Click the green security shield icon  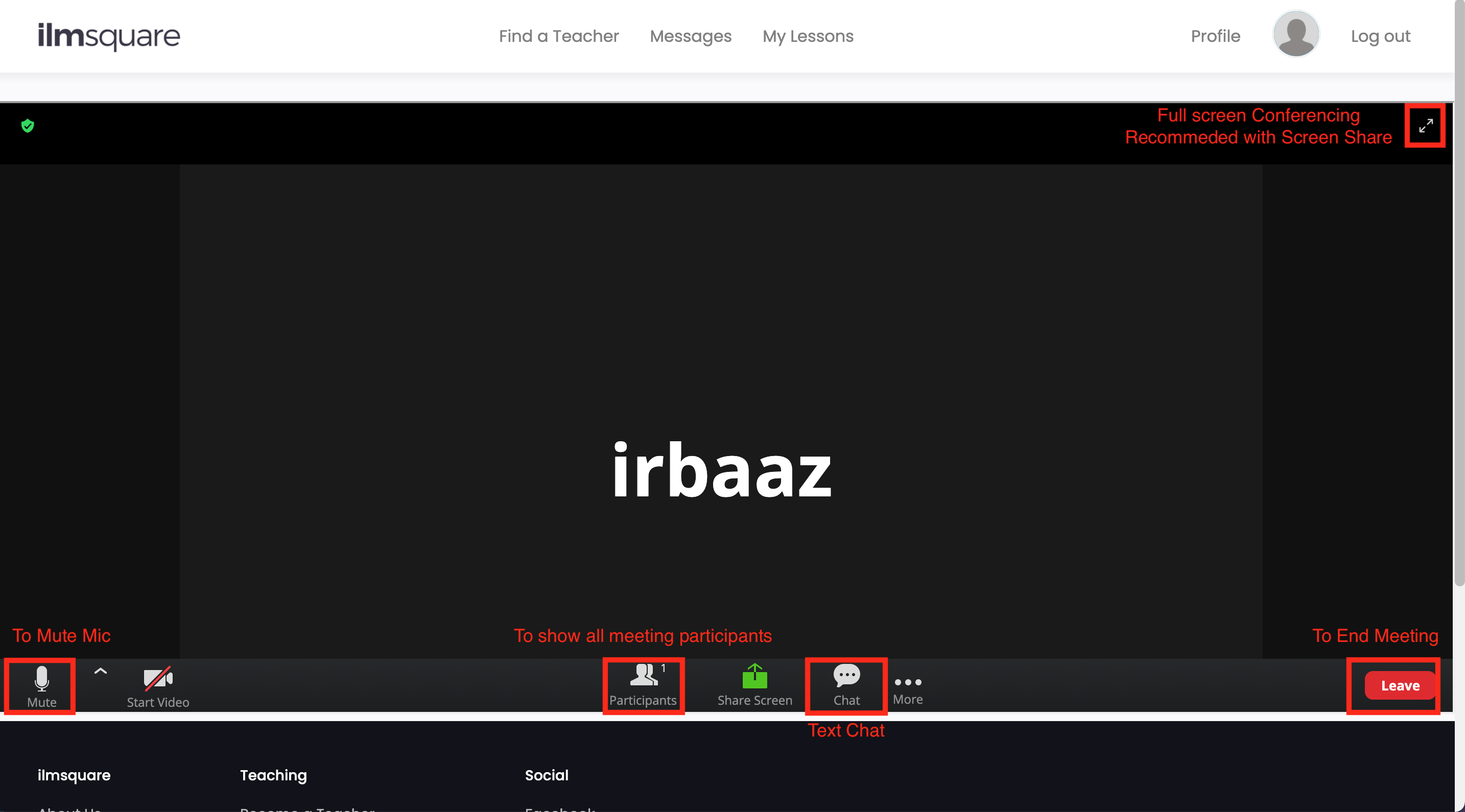[x=27, y=126]
